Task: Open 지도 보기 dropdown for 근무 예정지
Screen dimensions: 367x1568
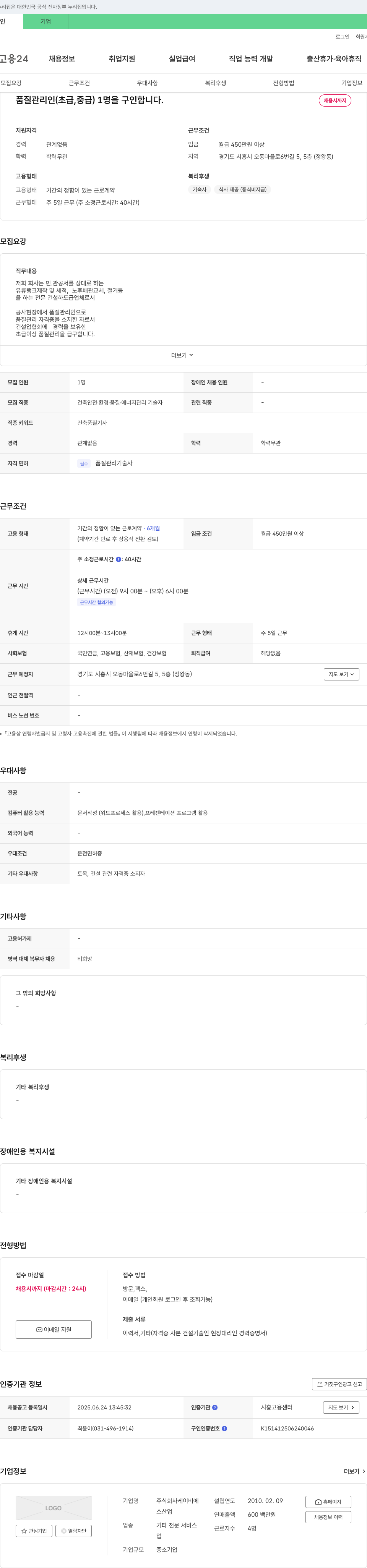Action: pos(341,674)
